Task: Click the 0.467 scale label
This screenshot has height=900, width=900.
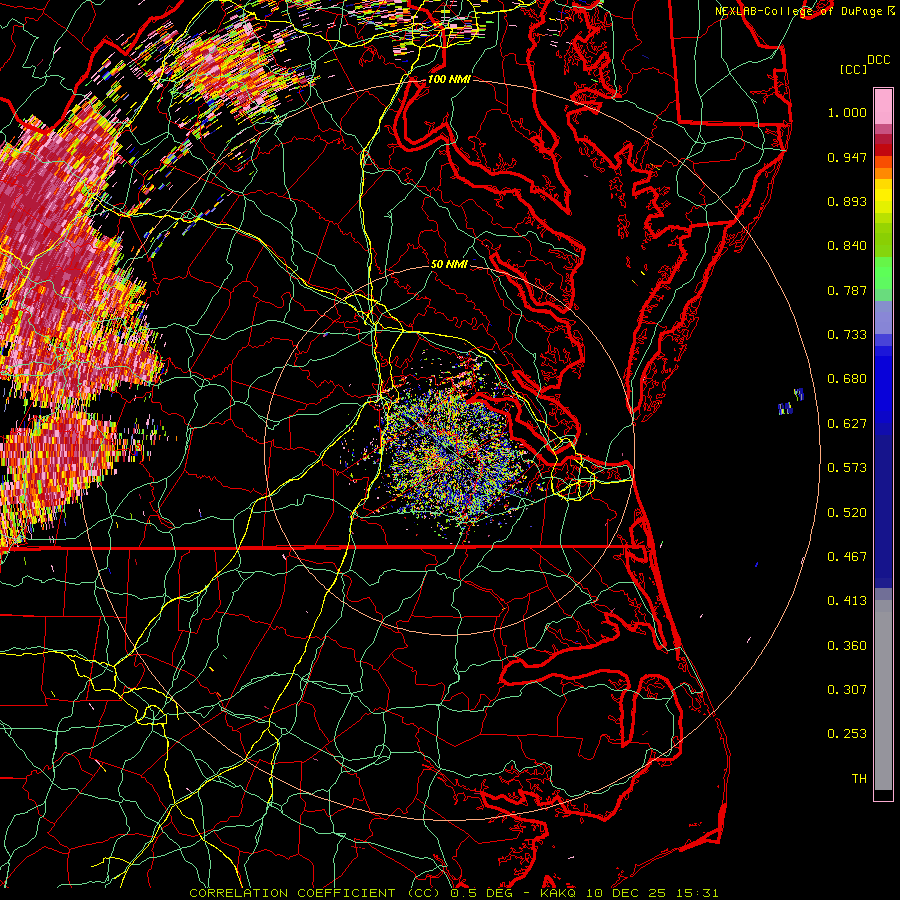Action: pos(847,557)
